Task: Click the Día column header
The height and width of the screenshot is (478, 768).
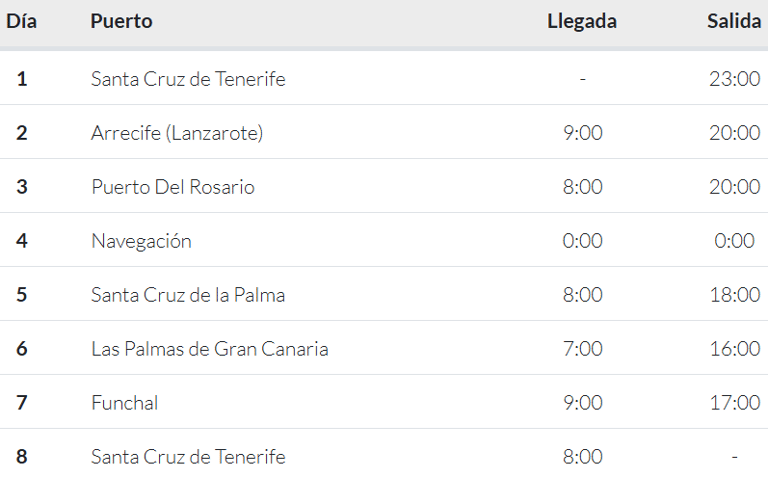Action: 21,21
